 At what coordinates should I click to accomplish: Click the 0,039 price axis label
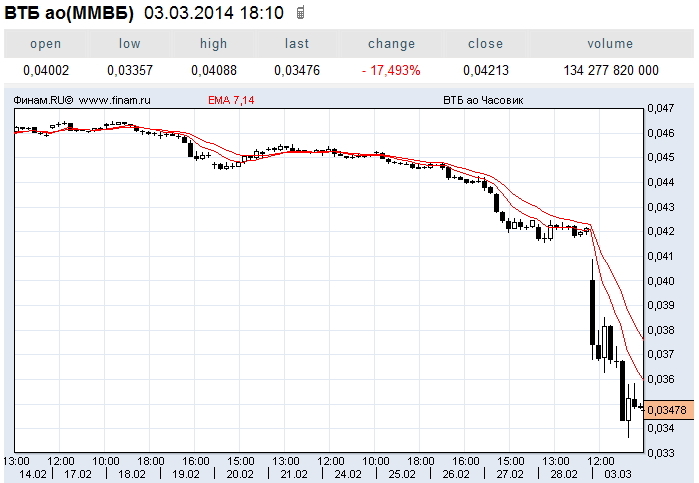(x=661, y=305)
